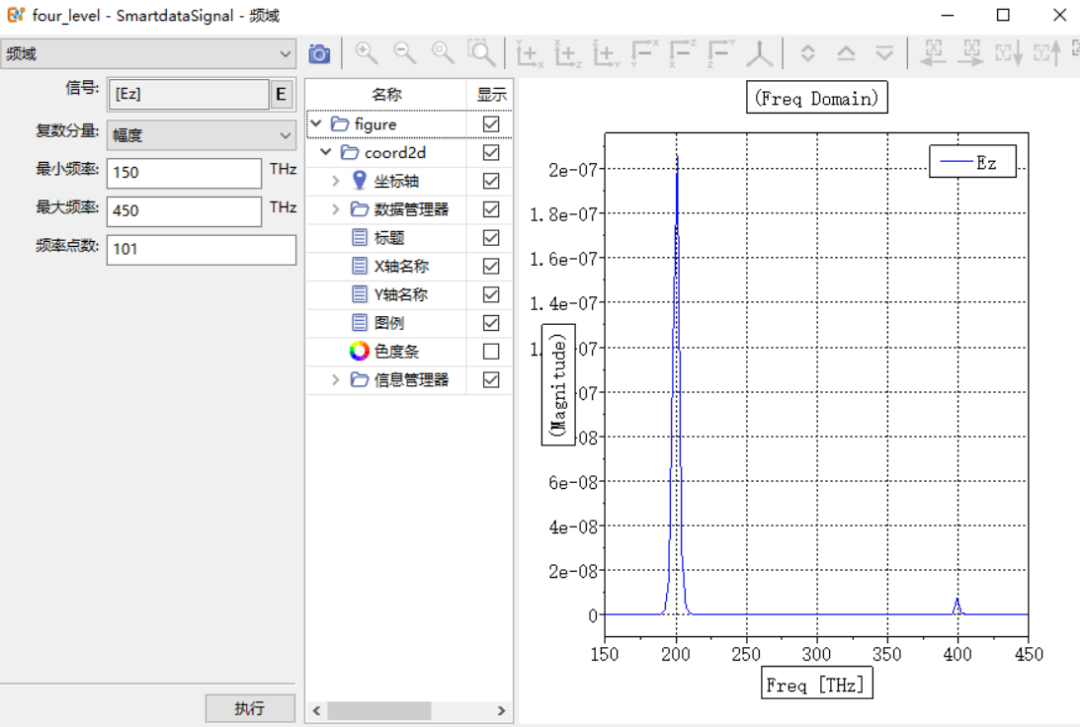The height and width of the screenshot is (727, 1080).
Task: Click the pin icon beside 坐标轴
Action: tap(359, 181)
